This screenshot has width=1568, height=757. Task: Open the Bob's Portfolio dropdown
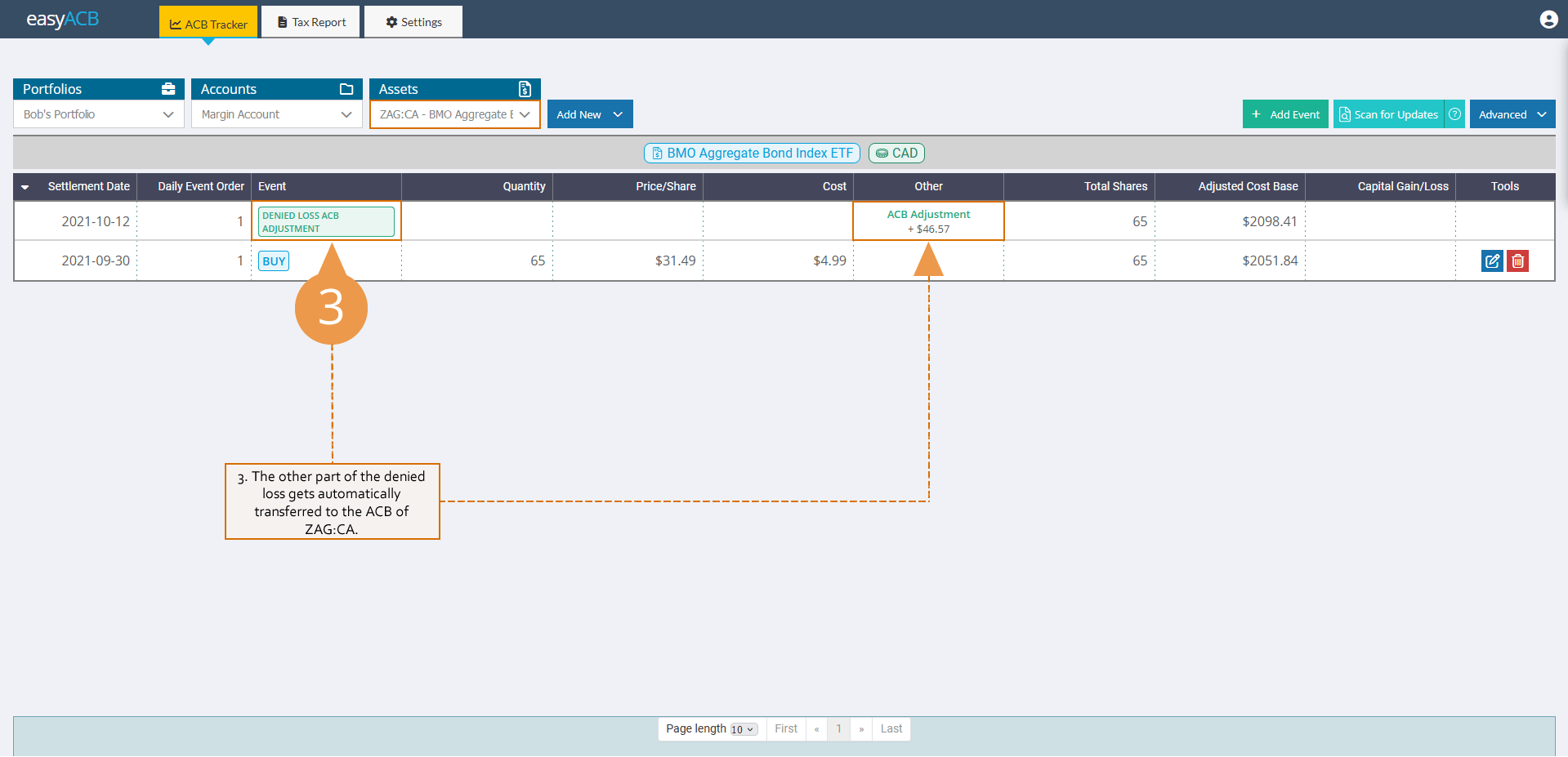98,114
